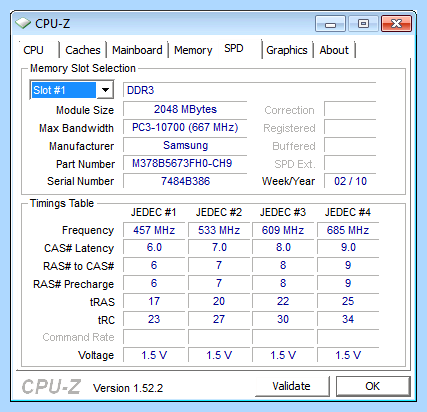The height and width of the screenshot is (412, 427).
Task: Click the Max Bandwidth label
Action: 76,128
